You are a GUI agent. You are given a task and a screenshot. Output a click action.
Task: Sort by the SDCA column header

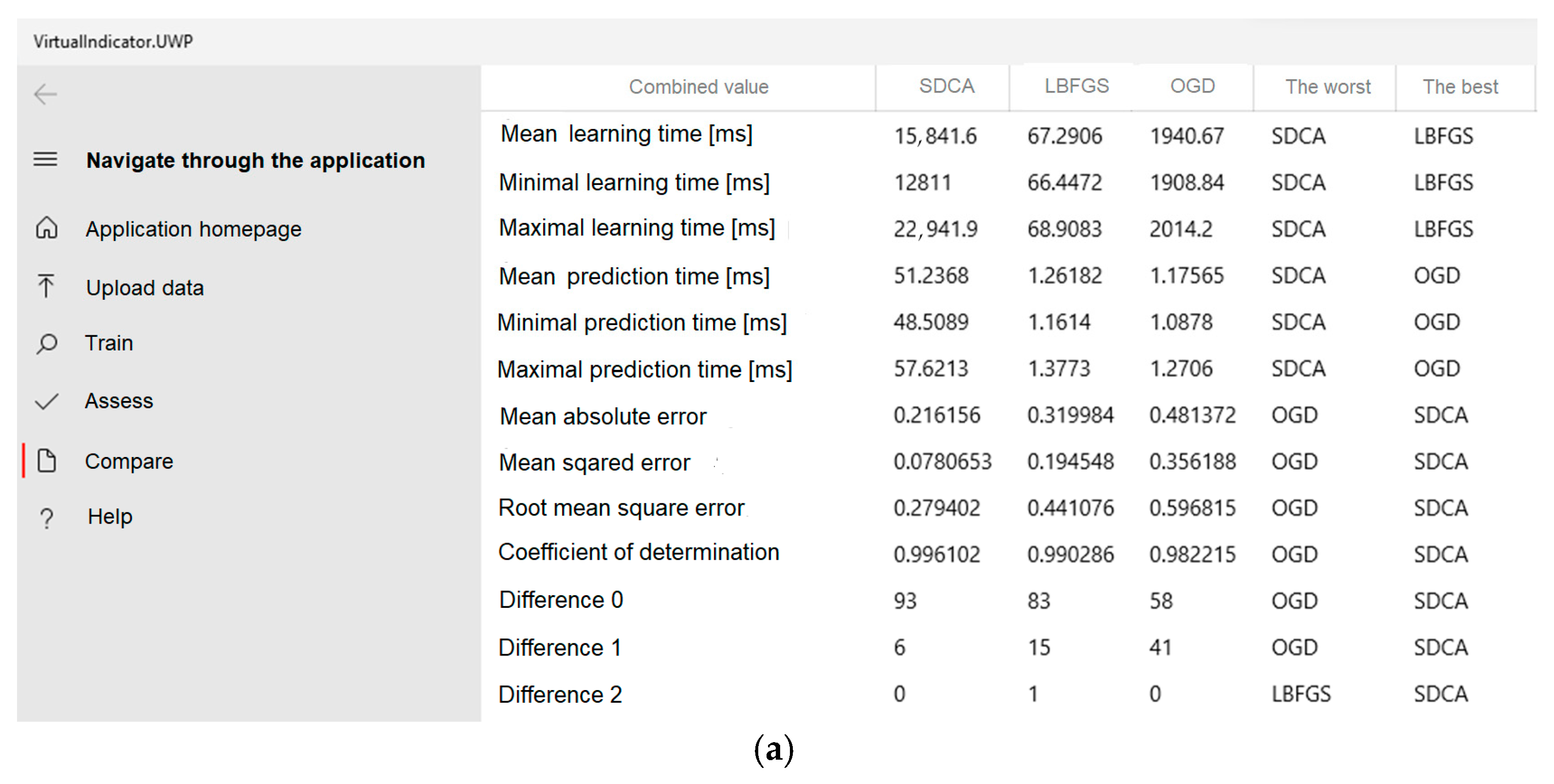(x=947, y=86)
